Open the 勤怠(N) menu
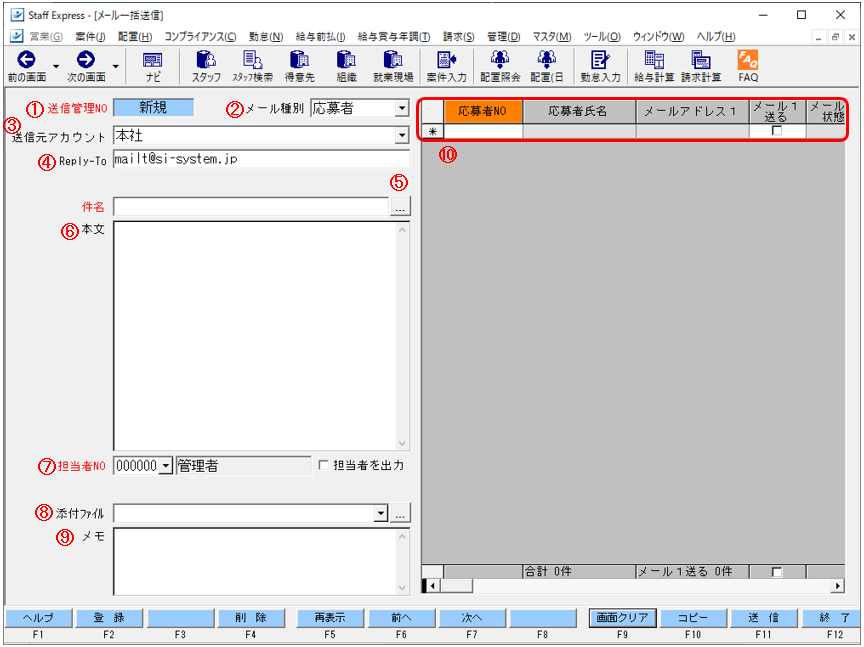The width and height of the screenshot is (864, 647). [x=266, y=37]
